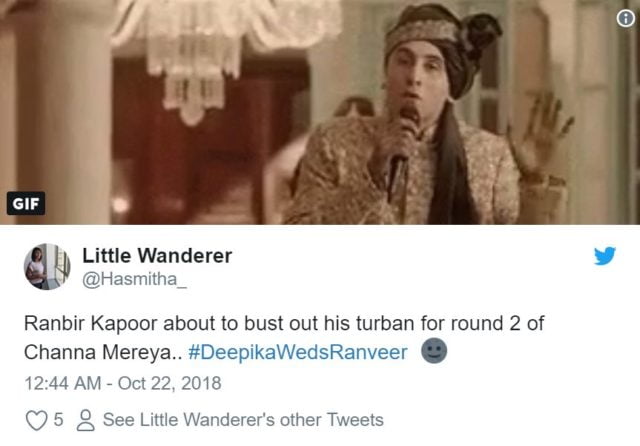Viewport: 640px width, 446px height.
Task: Click See Little Wanderer's other Tweets
Action: pyautogui.click(x=243, y=420)
